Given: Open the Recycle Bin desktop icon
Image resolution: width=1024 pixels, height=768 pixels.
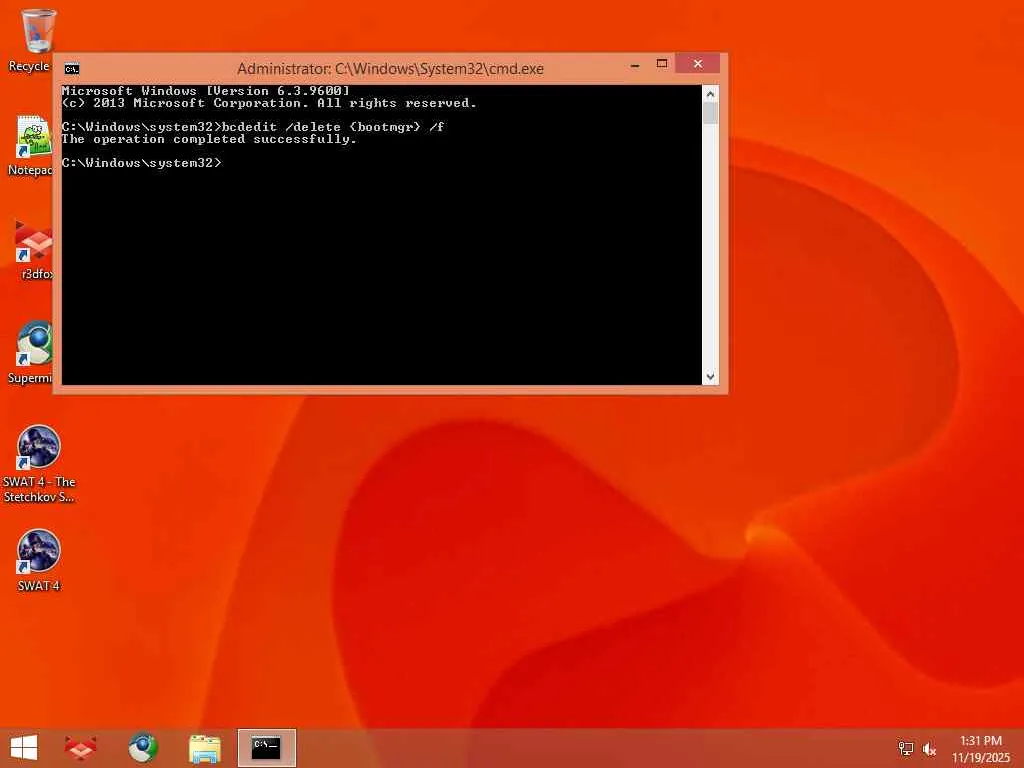Looking at the screenshot, I should [38, 39].
